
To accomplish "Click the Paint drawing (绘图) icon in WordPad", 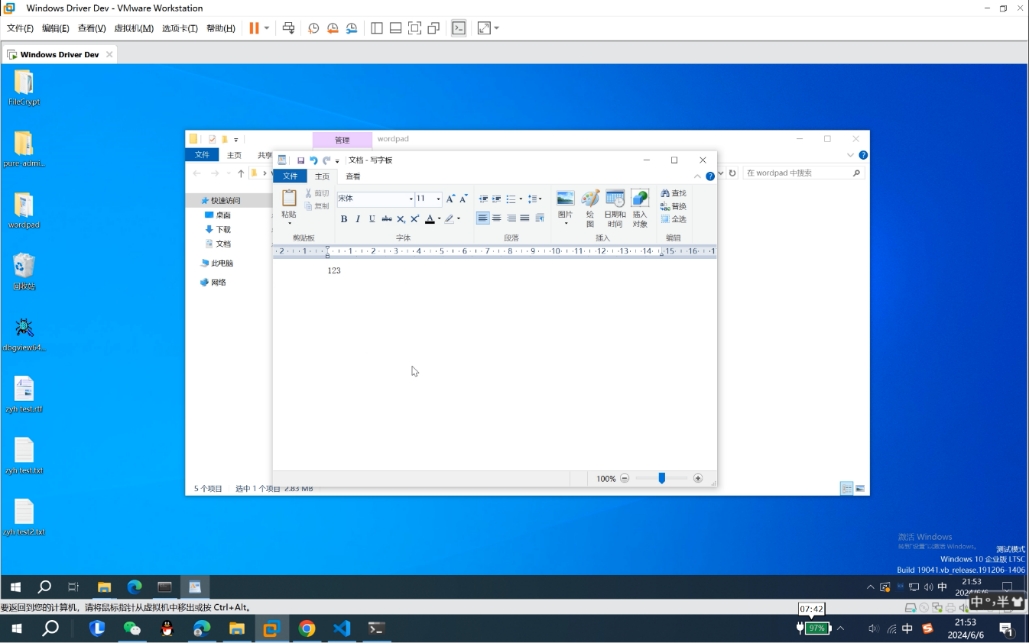I will point(590,205).
